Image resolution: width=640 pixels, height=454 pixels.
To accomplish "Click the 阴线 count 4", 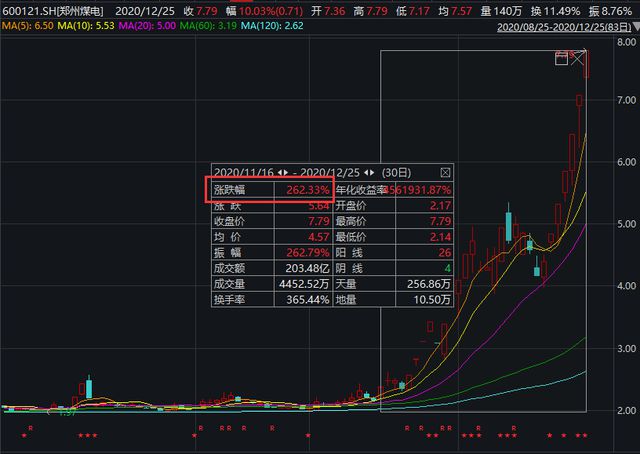I will 448,268.
